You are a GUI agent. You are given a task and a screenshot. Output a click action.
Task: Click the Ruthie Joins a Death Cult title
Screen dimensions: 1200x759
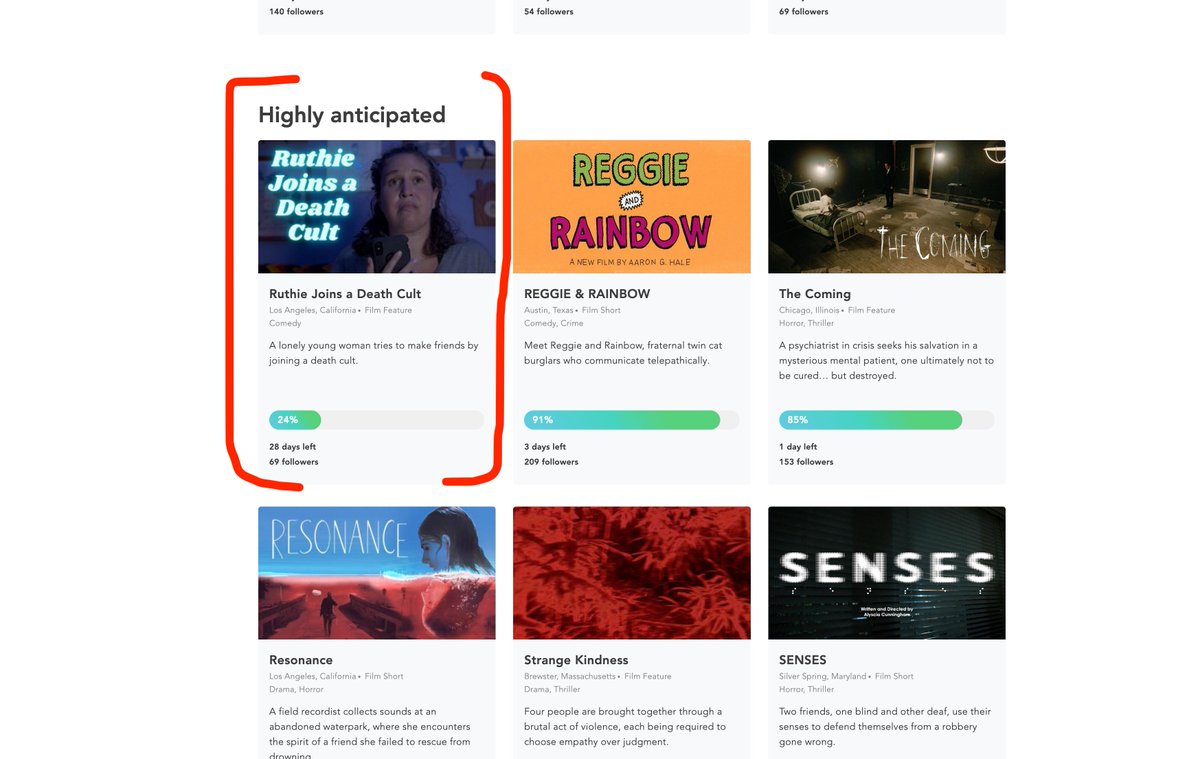(345, 294)
